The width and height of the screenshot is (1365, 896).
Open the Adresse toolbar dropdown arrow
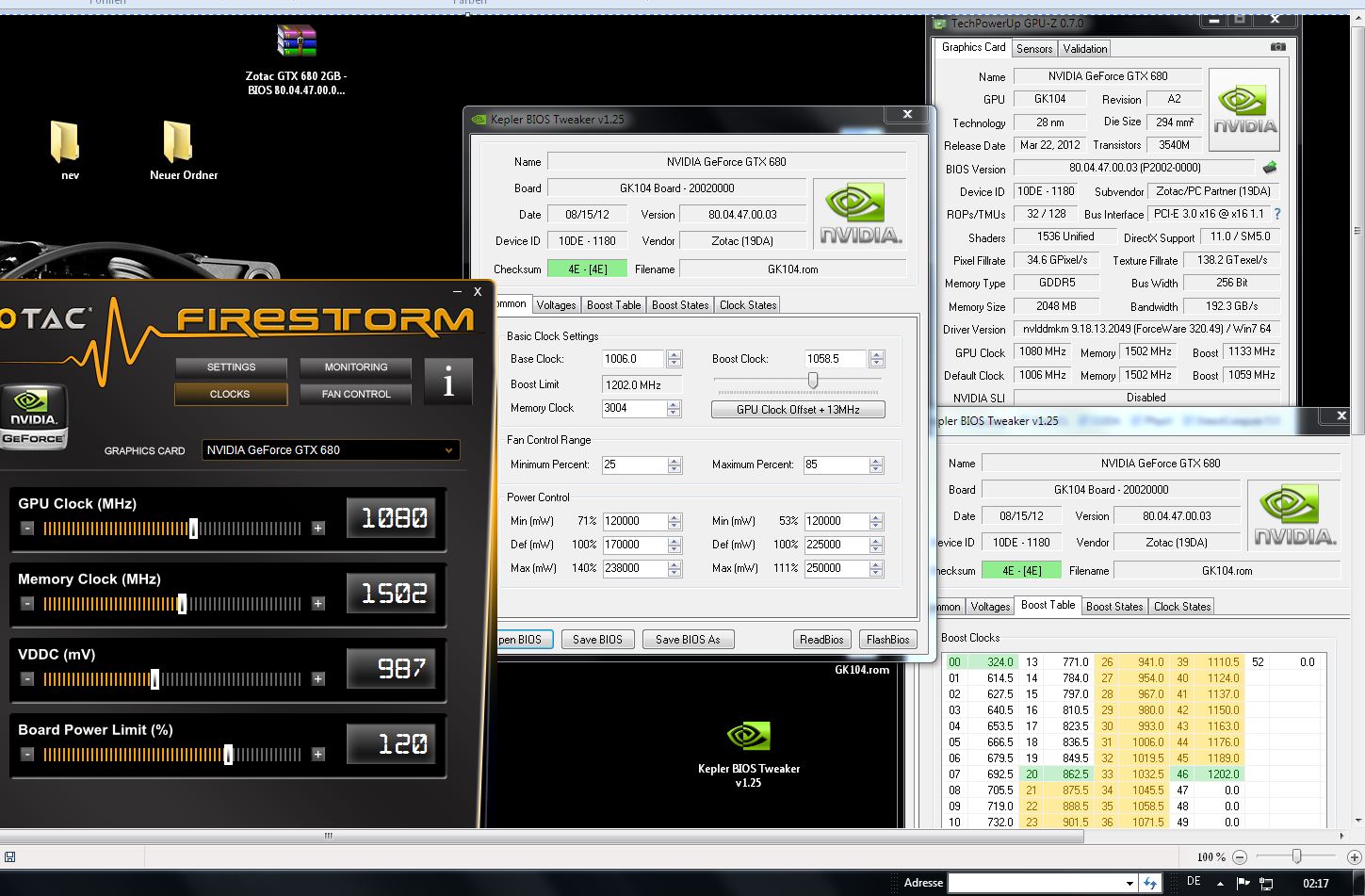[1130, 883]
